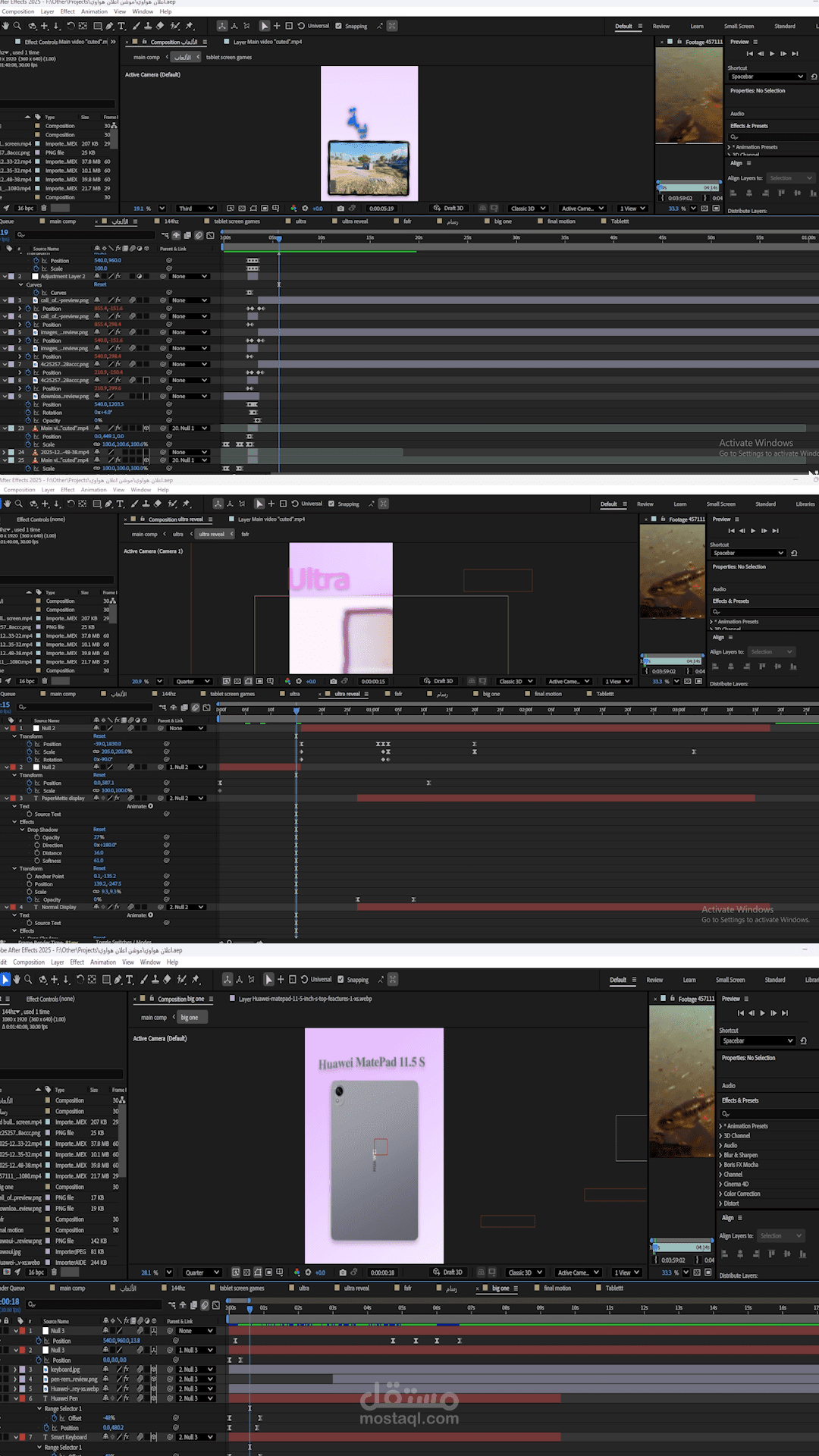Click Reset link for Drop Shadow effect
Screen dimensions: 819x1456
pyautogui.click(x=99, y=830)
